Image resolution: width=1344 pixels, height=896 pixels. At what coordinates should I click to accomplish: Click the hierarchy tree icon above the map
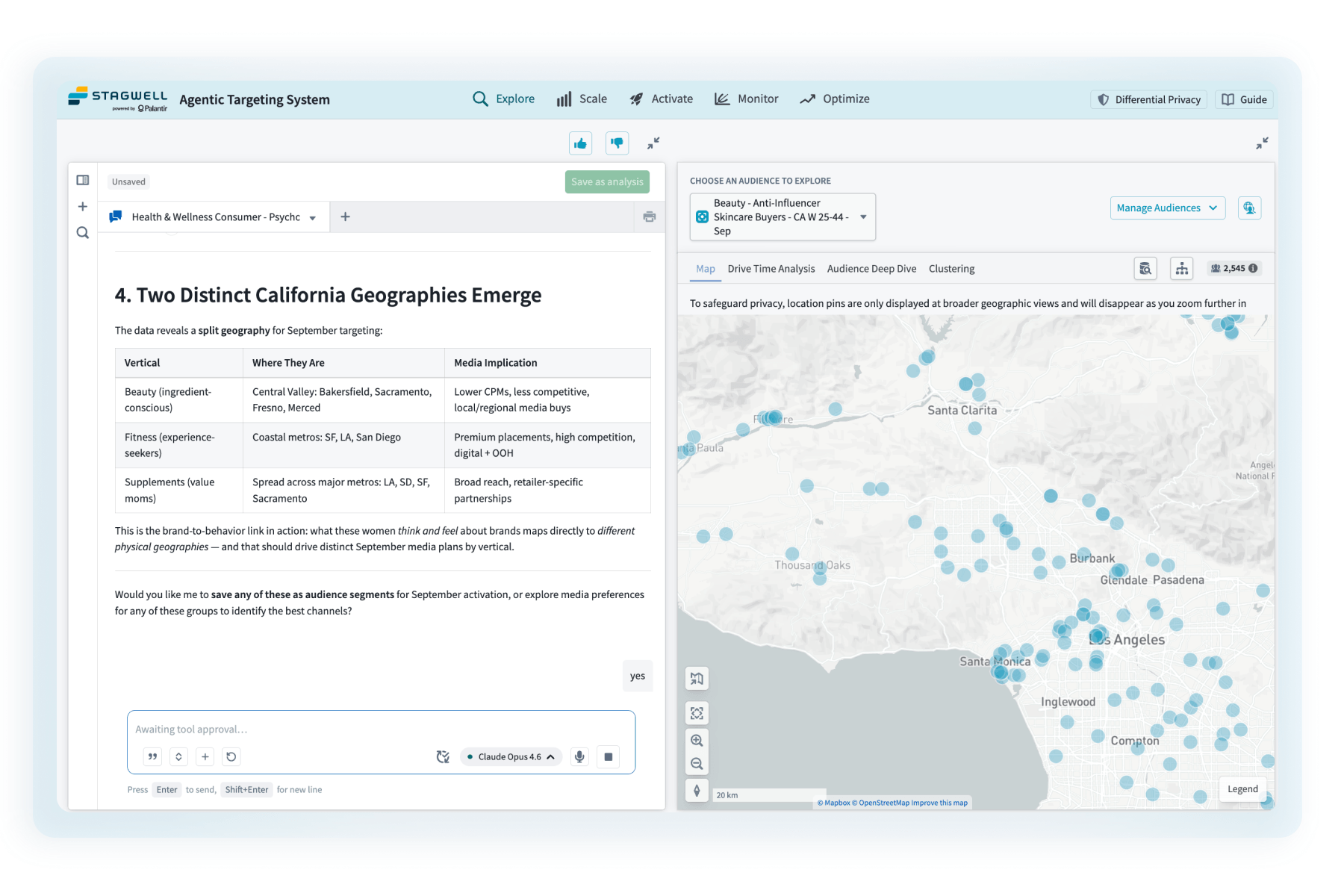click(x=1182, y=269)
